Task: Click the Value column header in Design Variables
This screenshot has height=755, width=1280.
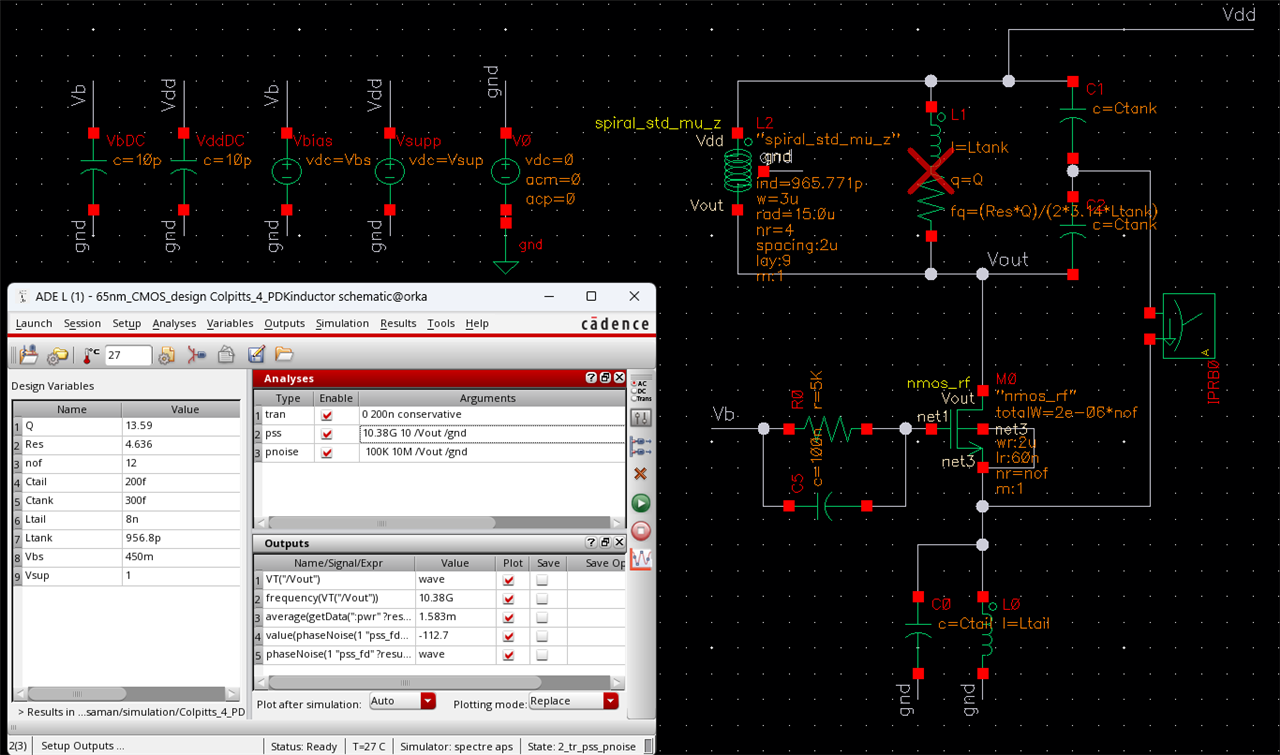Action: [185, 409]
